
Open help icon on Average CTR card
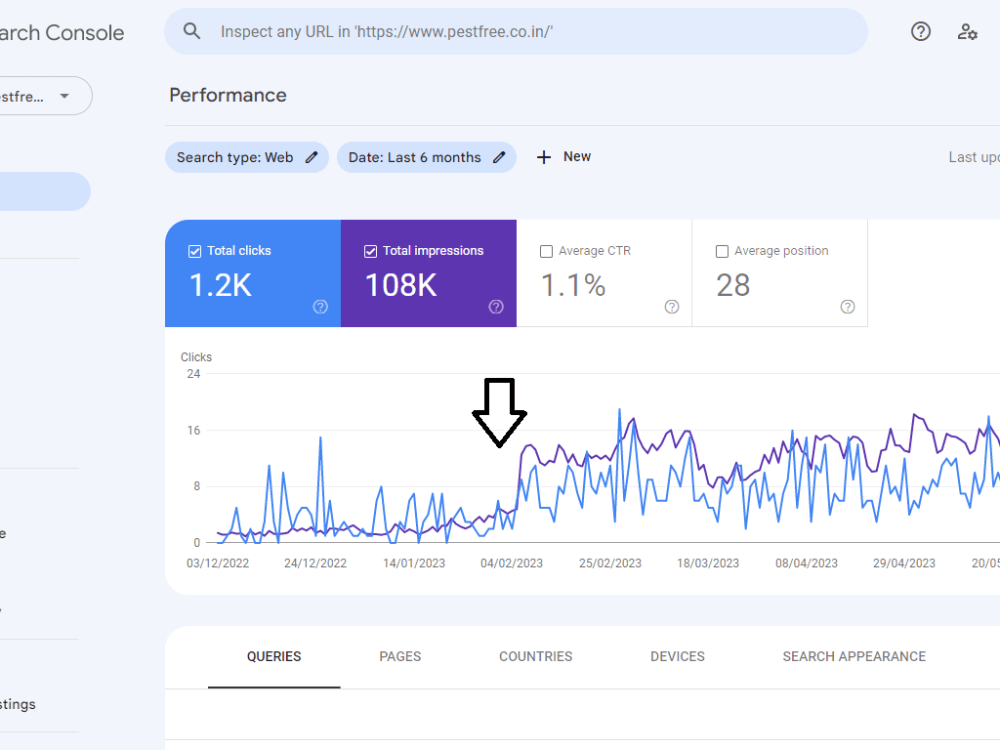point(672,307)
